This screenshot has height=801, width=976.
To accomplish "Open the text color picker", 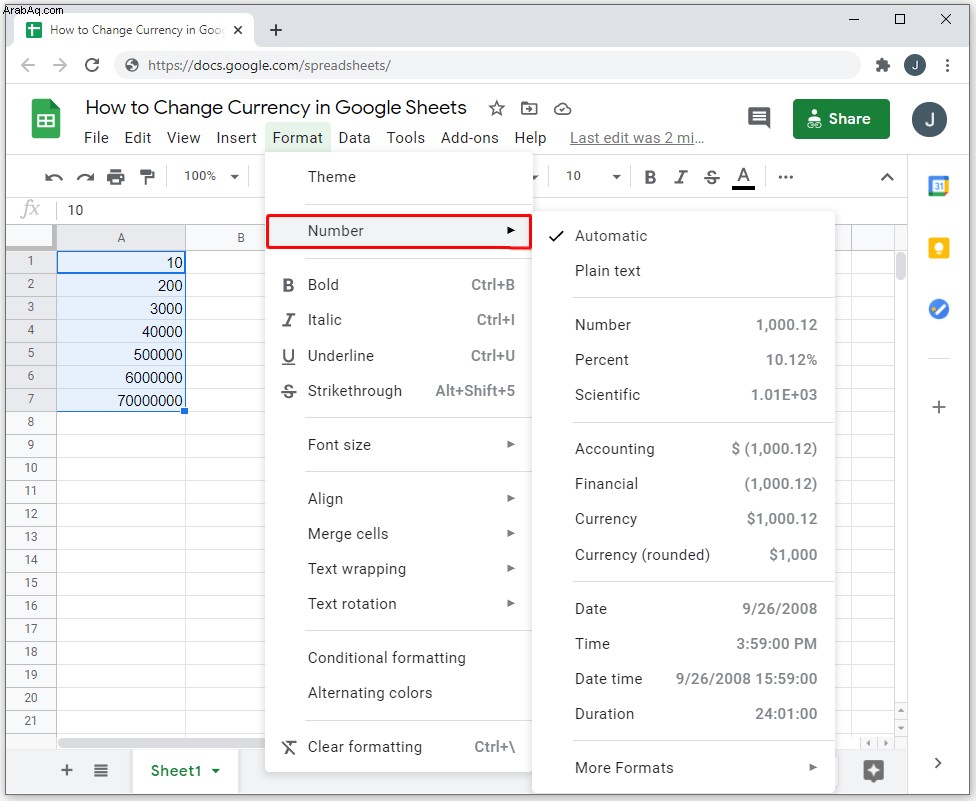I will click(743, 177).
